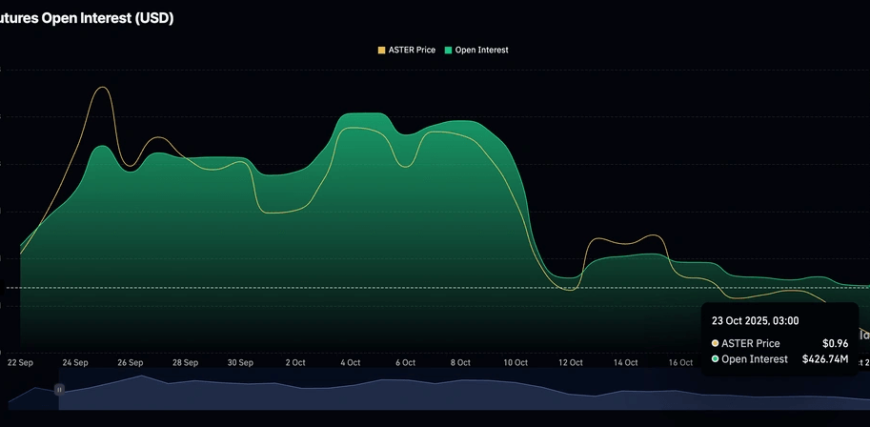Click the Futures Open Interest (USD) title
Viewport: 870px width, 427px height.
[87, 18]
